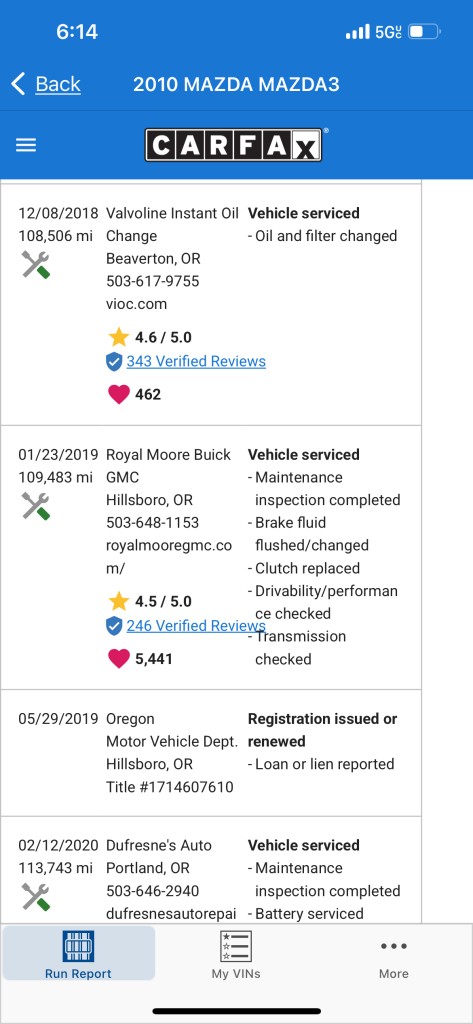Open the hamburger menu icon

pos(26,145)
